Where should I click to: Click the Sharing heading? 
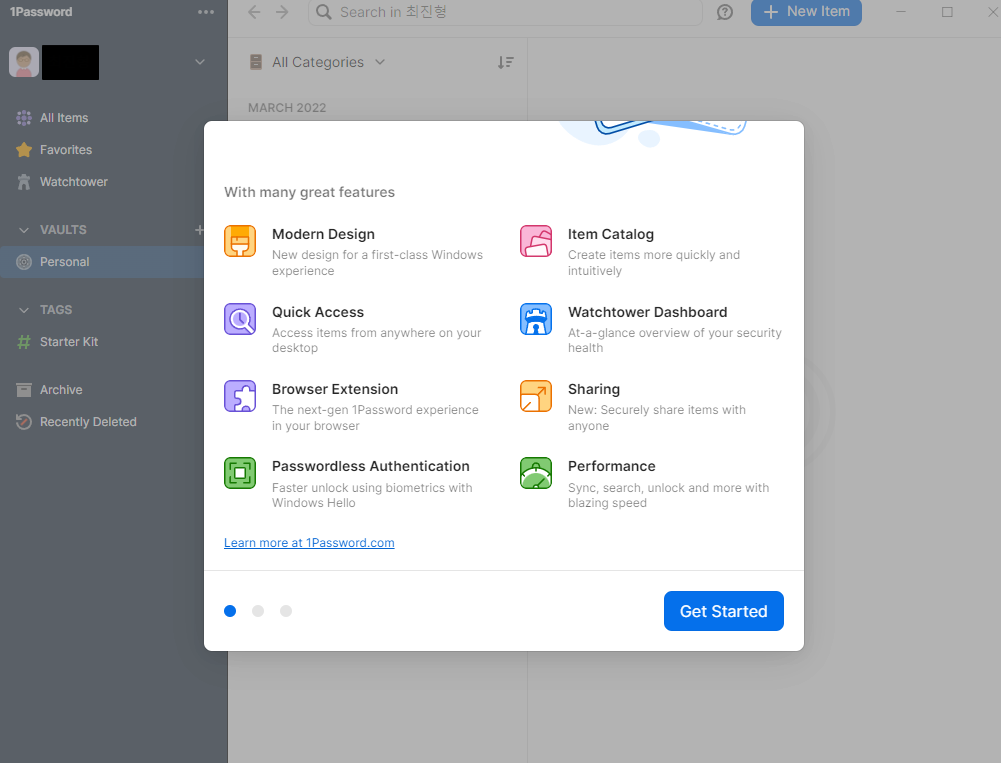[594, 389]
